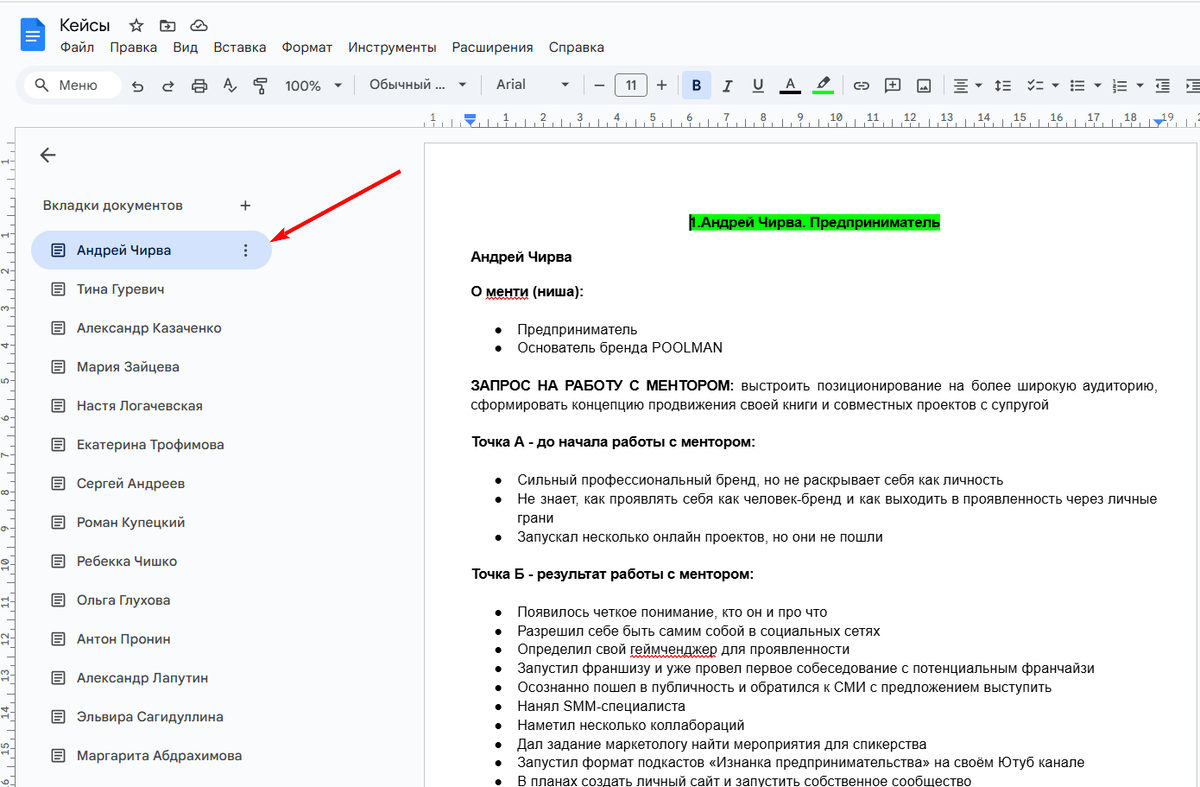Open the Формат menu
The image size is (1200, 787).
[x=307, y=47]
